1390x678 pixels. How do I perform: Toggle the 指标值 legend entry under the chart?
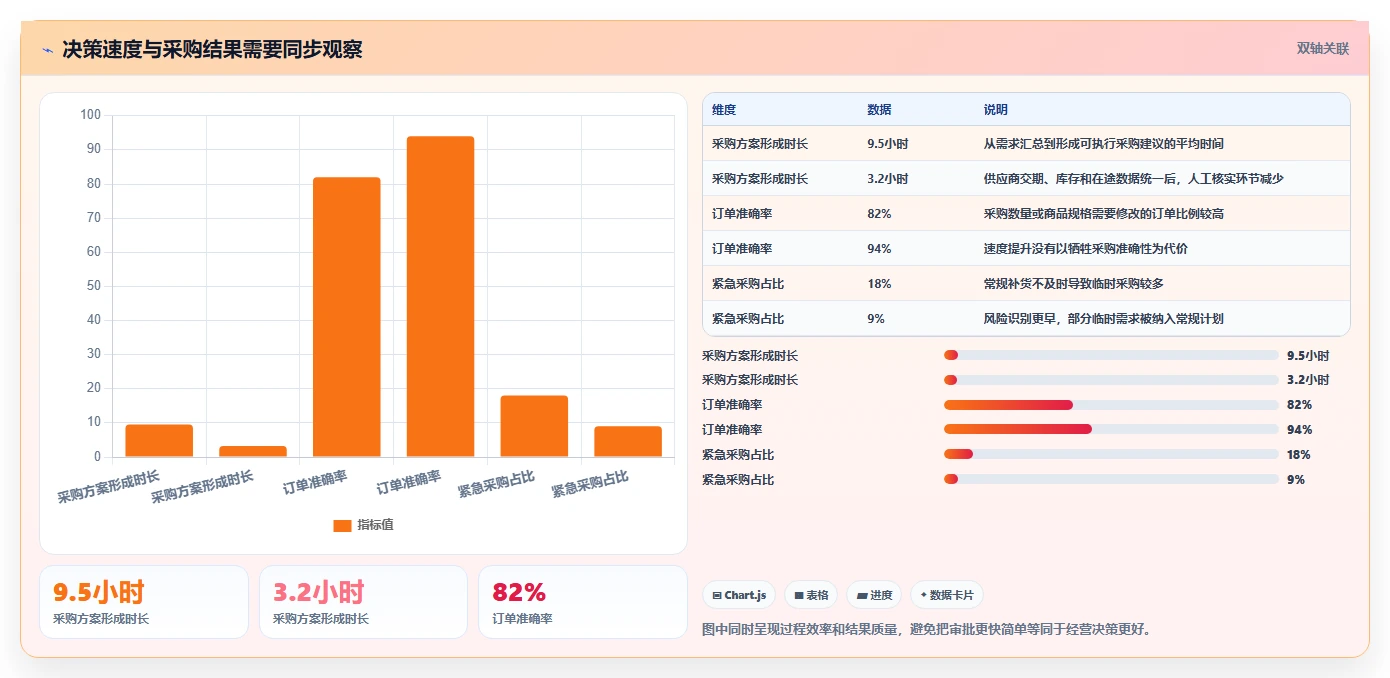[363, 525]
